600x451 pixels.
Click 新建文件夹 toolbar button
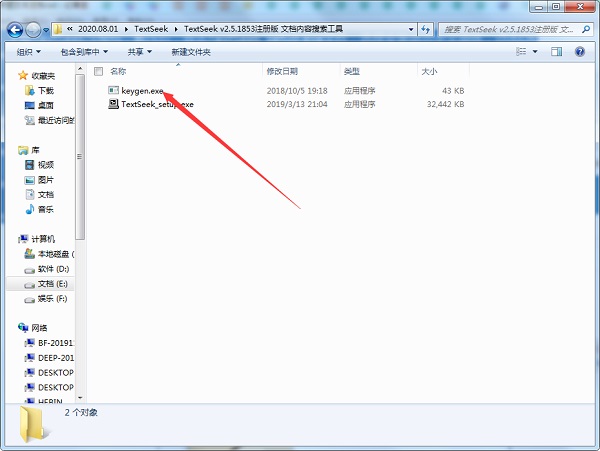pos(191,52)
